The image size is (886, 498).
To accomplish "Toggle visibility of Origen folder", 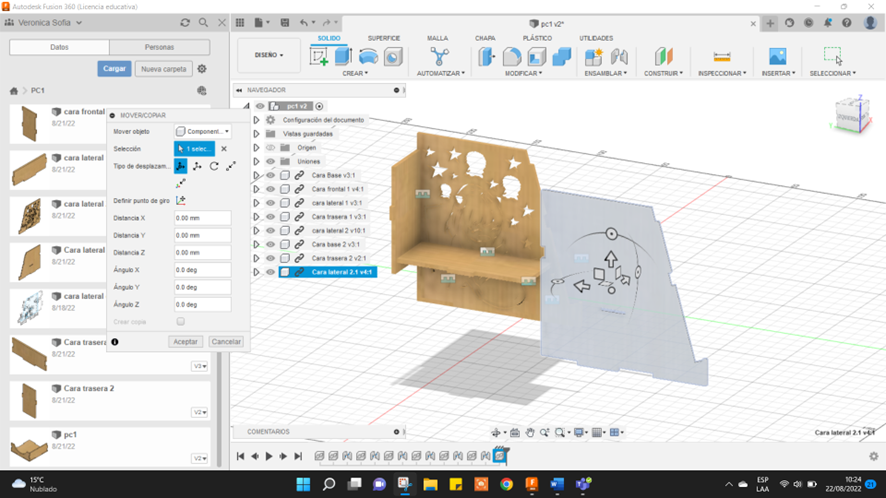I will [270, 148].
